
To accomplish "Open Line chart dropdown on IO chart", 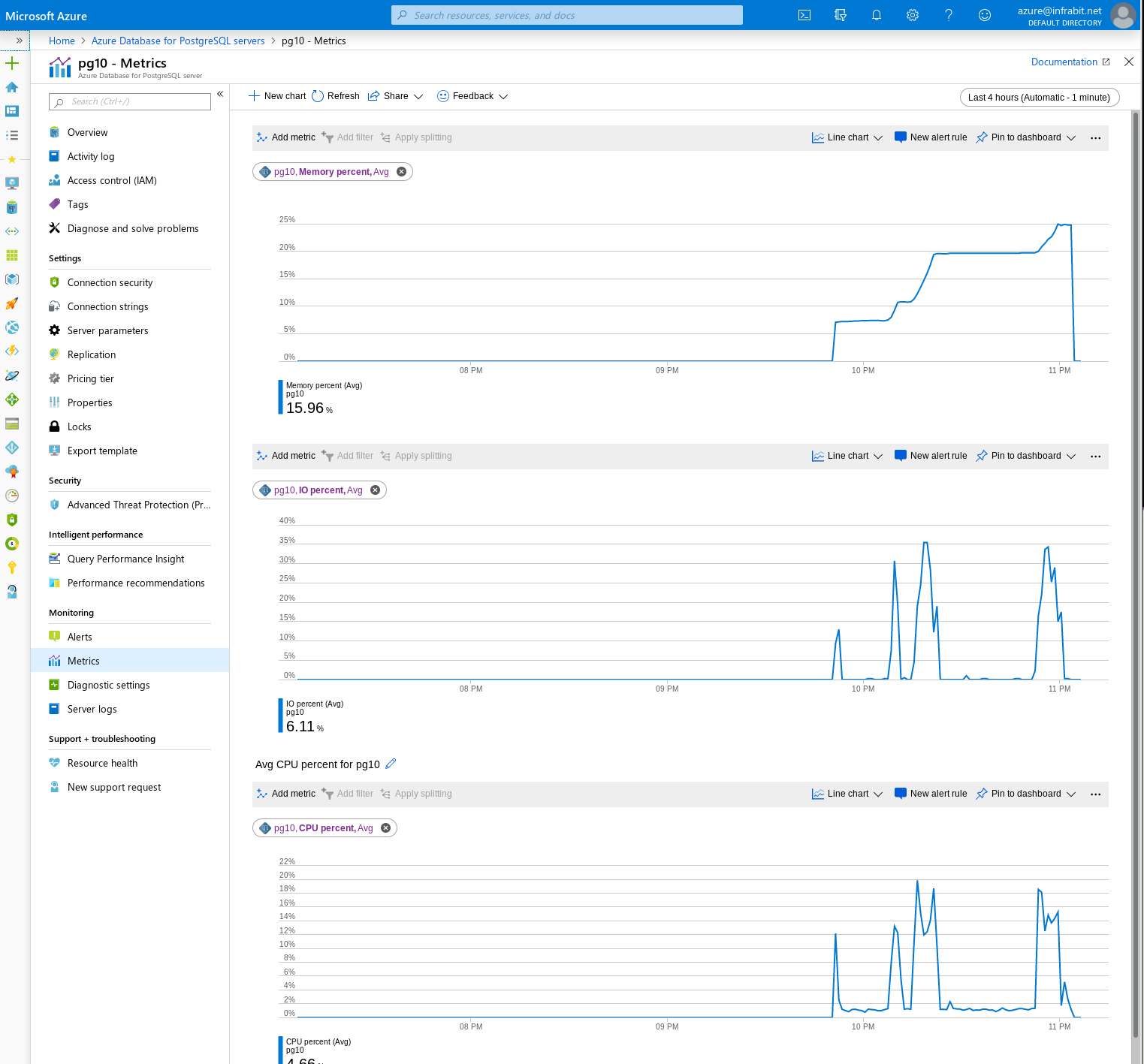I will tap(847, 456).
